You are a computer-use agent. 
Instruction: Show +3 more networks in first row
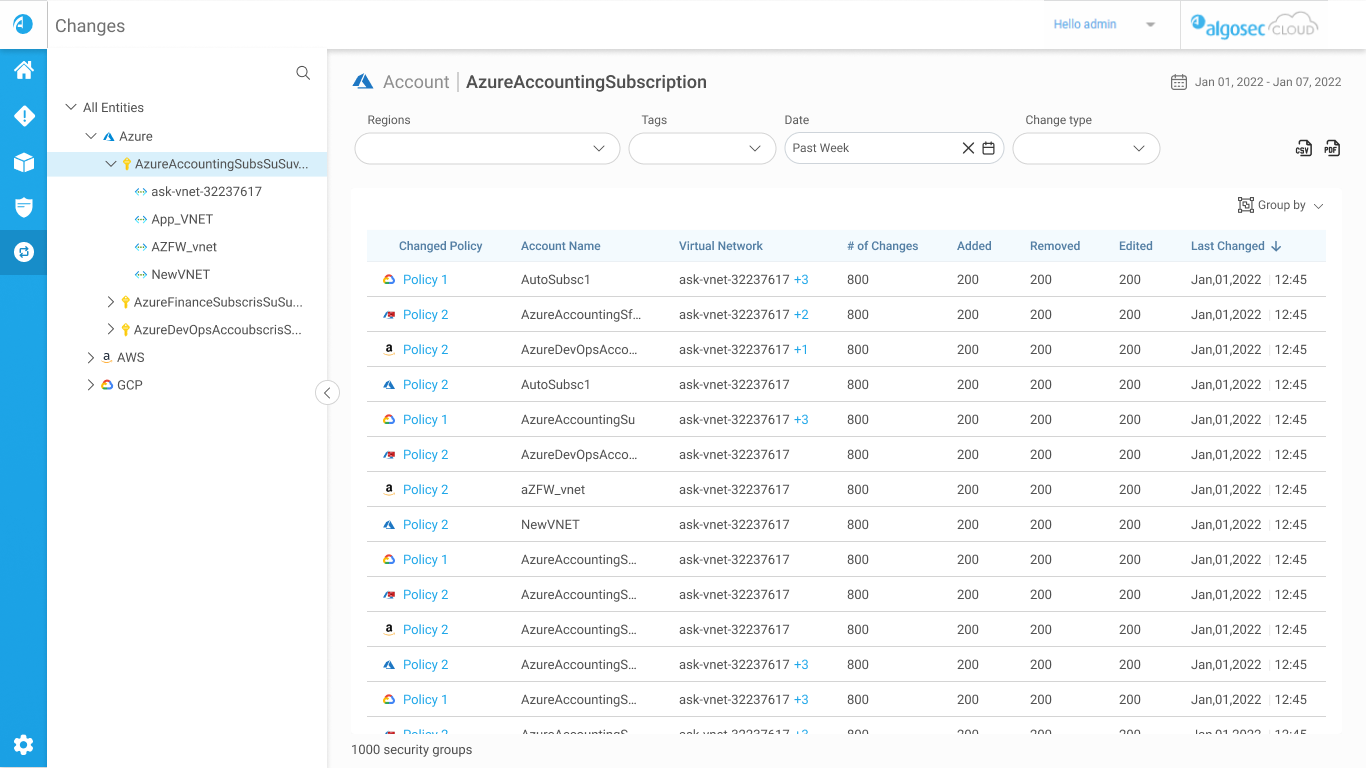click(x=801, y=280)
